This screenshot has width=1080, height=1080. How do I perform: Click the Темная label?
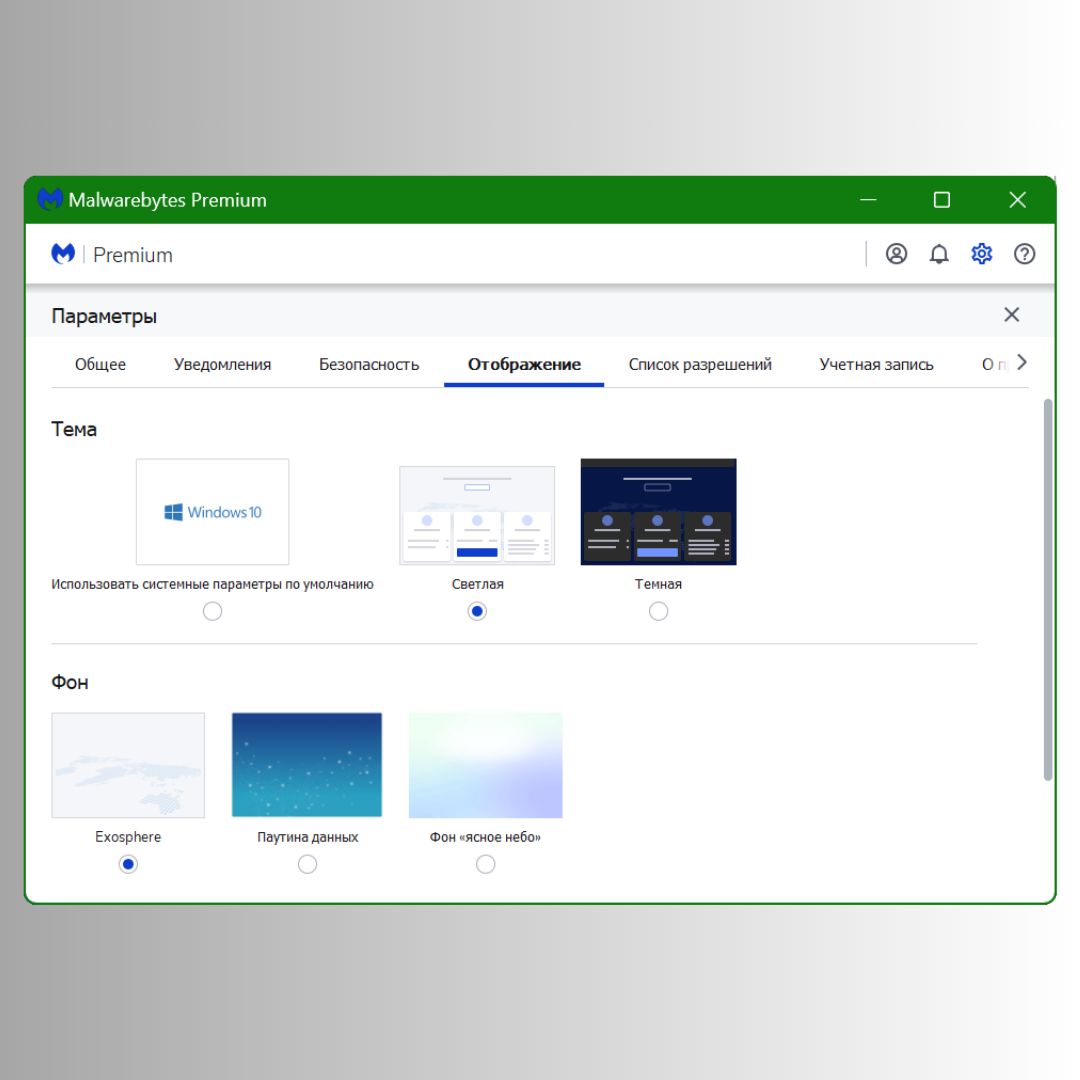658,584
